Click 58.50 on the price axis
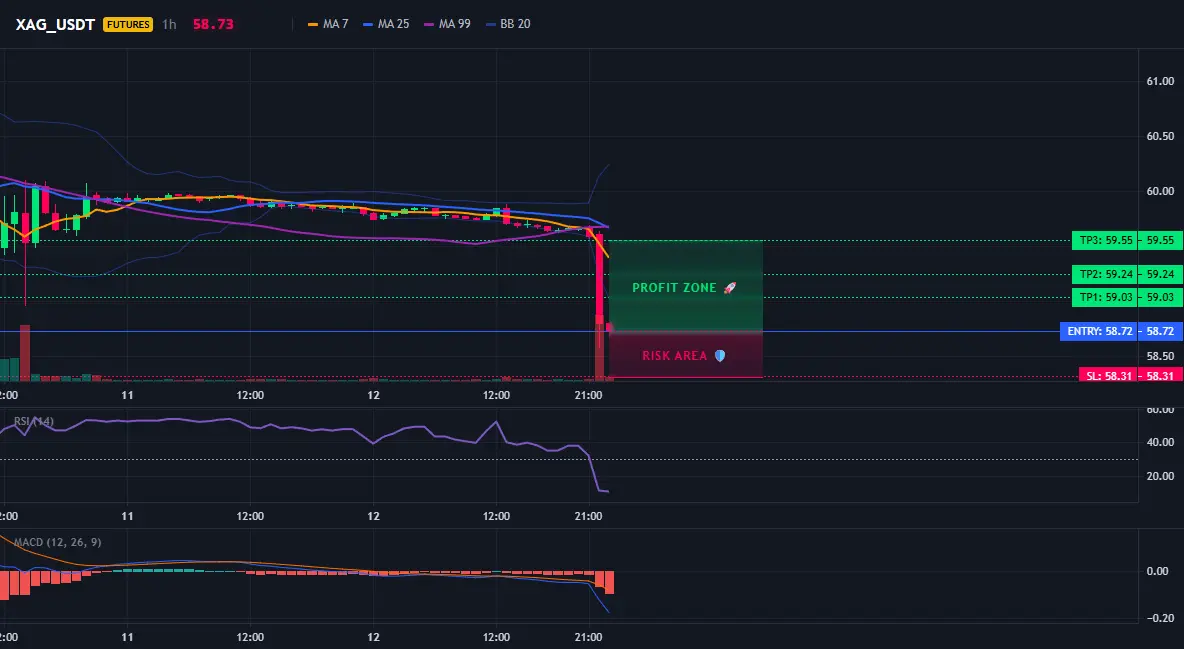The image size is (1184, 649). [1161, 356]
